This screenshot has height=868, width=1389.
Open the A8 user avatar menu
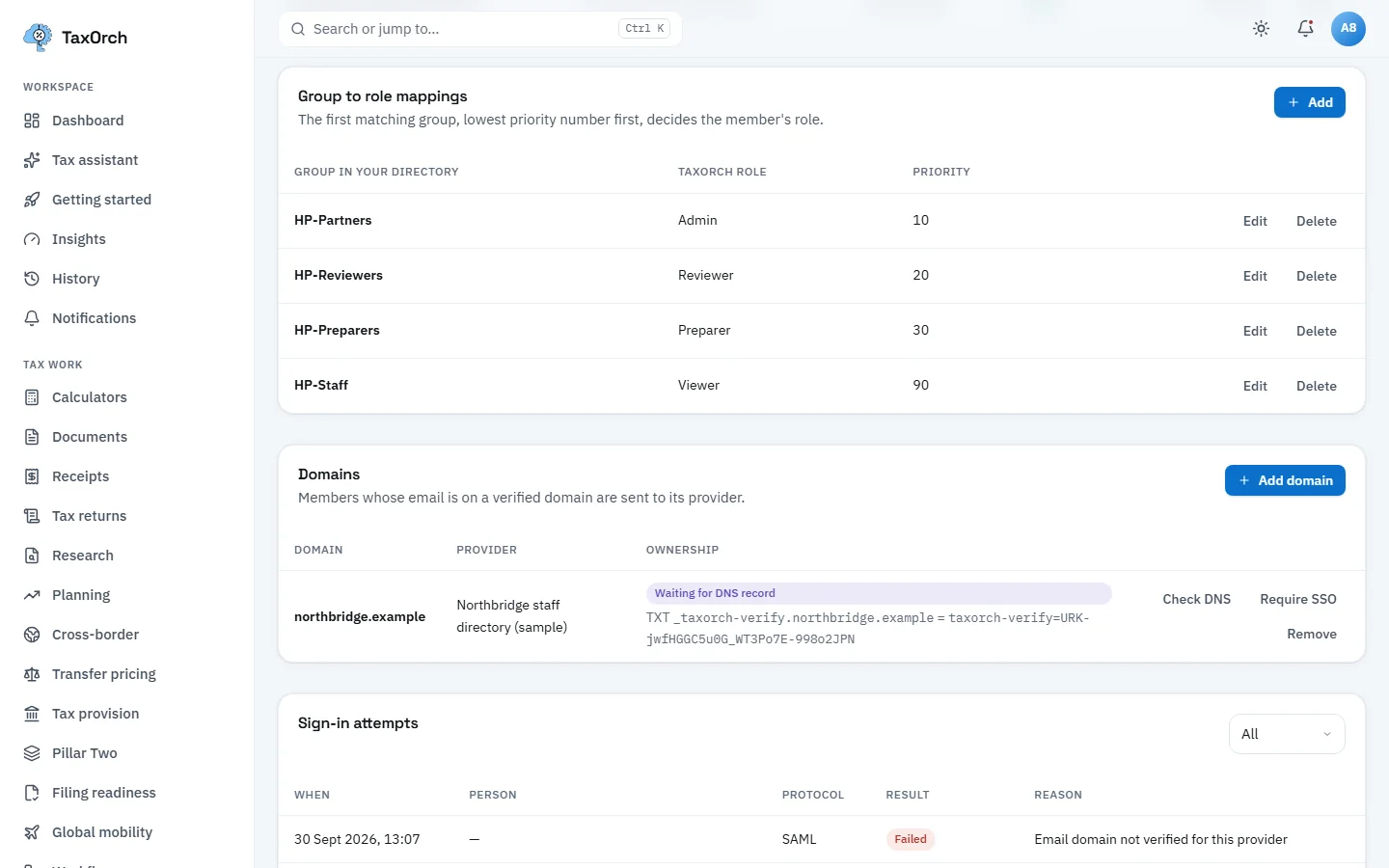1348,29
